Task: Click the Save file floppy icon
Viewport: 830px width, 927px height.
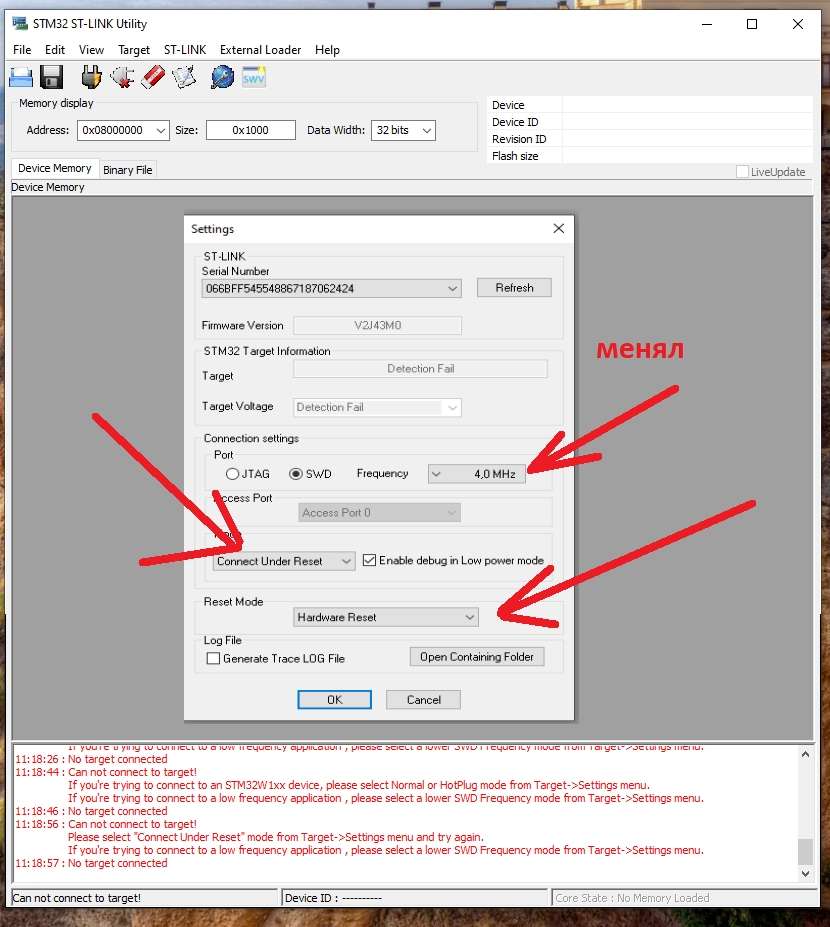Action: [x=51, y=77]
